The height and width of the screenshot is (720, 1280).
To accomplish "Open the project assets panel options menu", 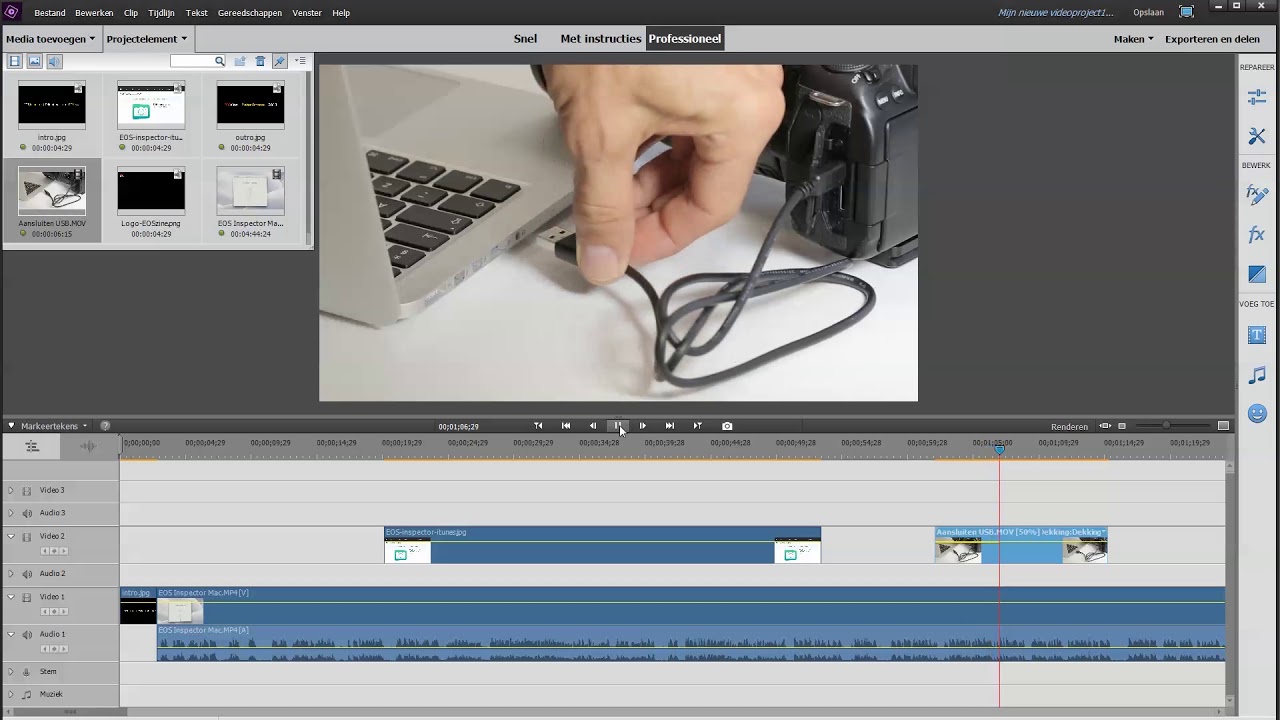I will coord(300,62).
